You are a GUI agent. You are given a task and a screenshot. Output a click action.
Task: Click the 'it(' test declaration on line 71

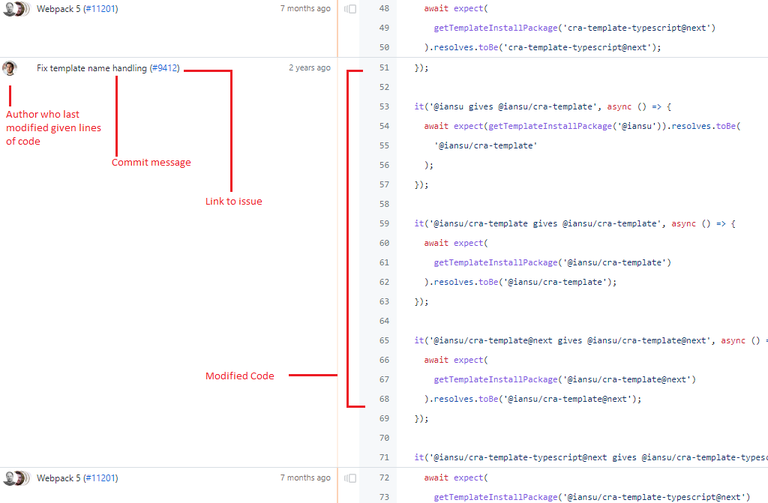[x=591, y=457]
